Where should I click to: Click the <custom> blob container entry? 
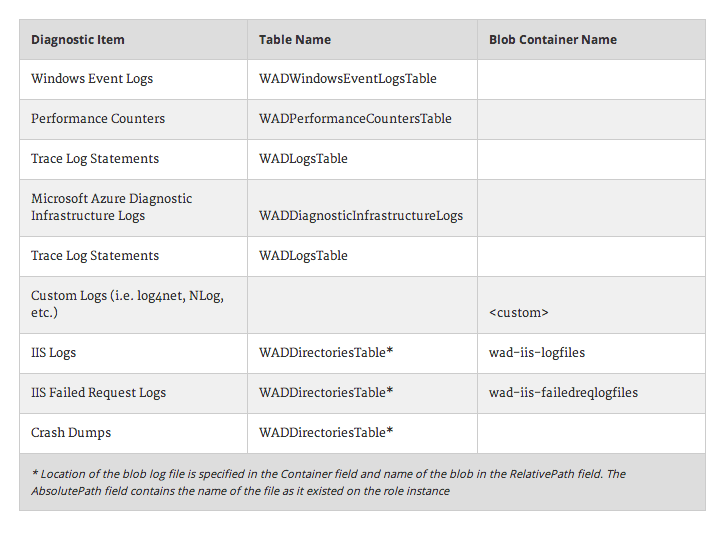click(519, 313)
